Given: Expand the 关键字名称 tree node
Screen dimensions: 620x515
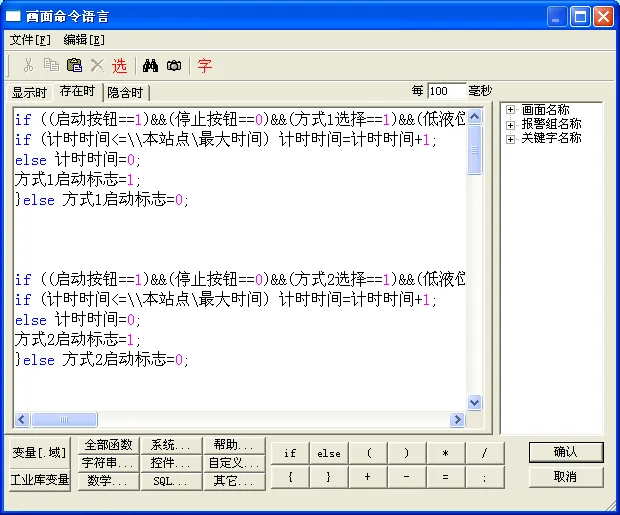Looking at the screenshot, I should point(510,139).
